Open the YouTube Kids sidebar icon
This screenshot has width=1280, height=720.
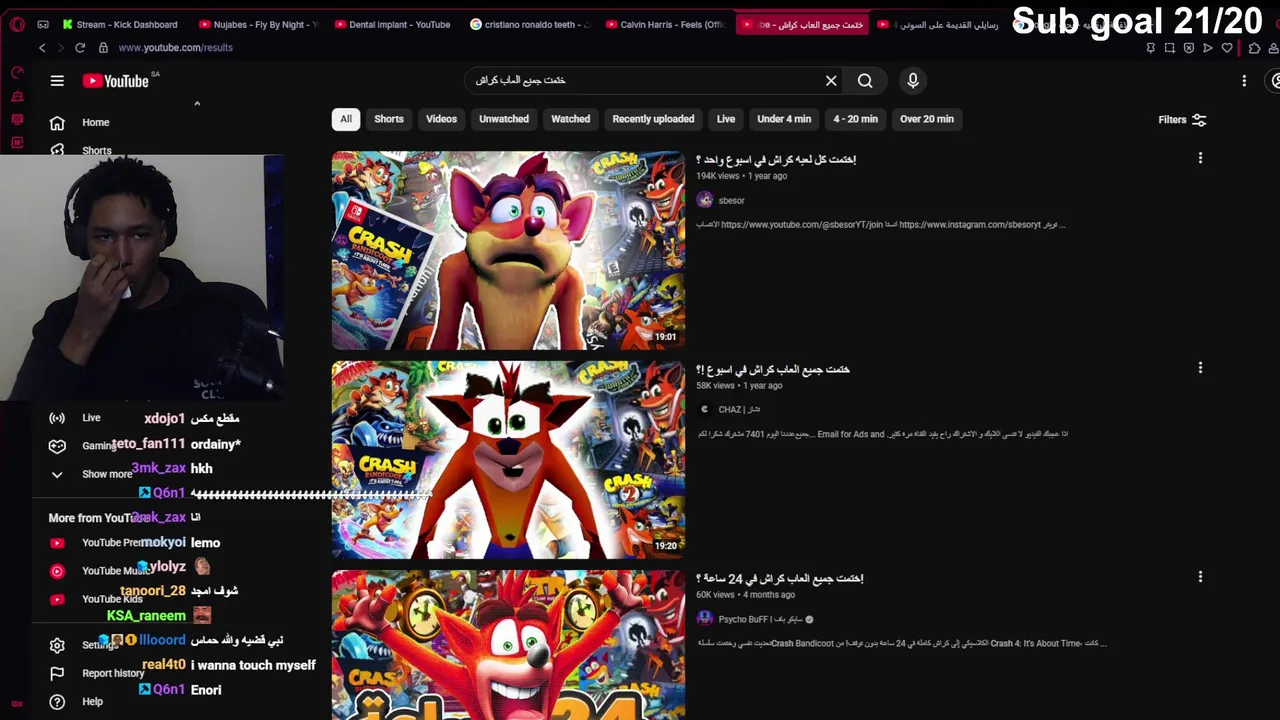(x=57, y=599)
